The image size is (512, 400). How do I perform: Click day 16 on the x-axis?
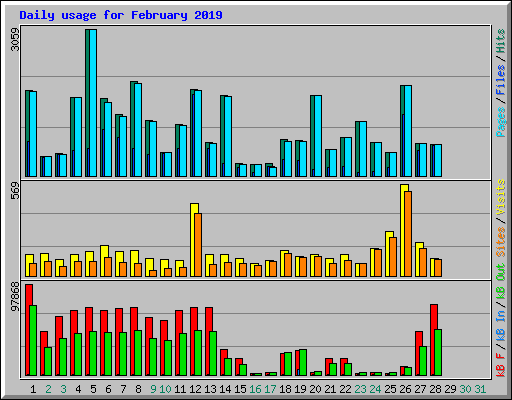tap(255, 389)
